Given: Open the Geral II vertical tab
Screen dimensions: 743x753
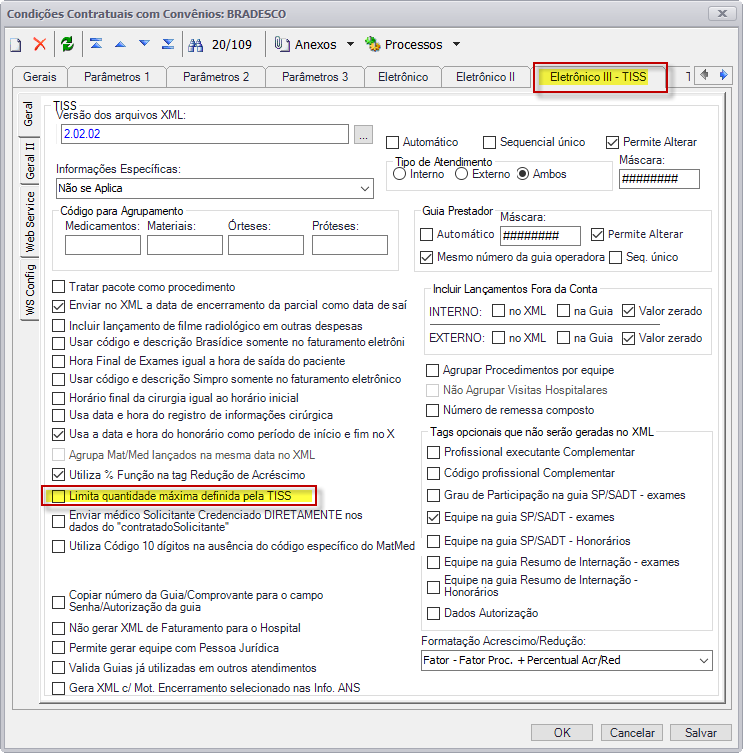Looking at the screenshot, I should pyautogui.click(x=30, y=161).
